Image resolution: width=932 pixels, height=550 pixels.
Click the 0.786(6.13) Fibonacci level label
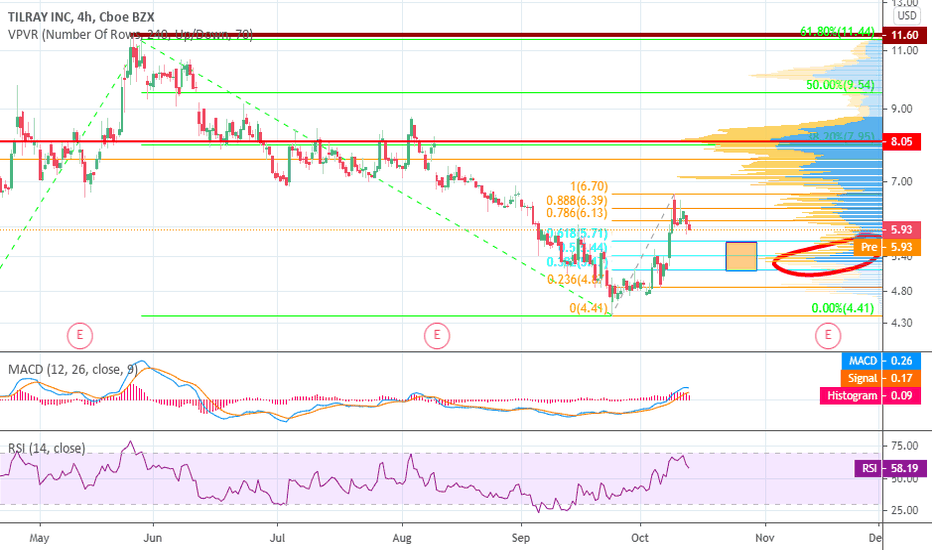[x=577, y=213]
